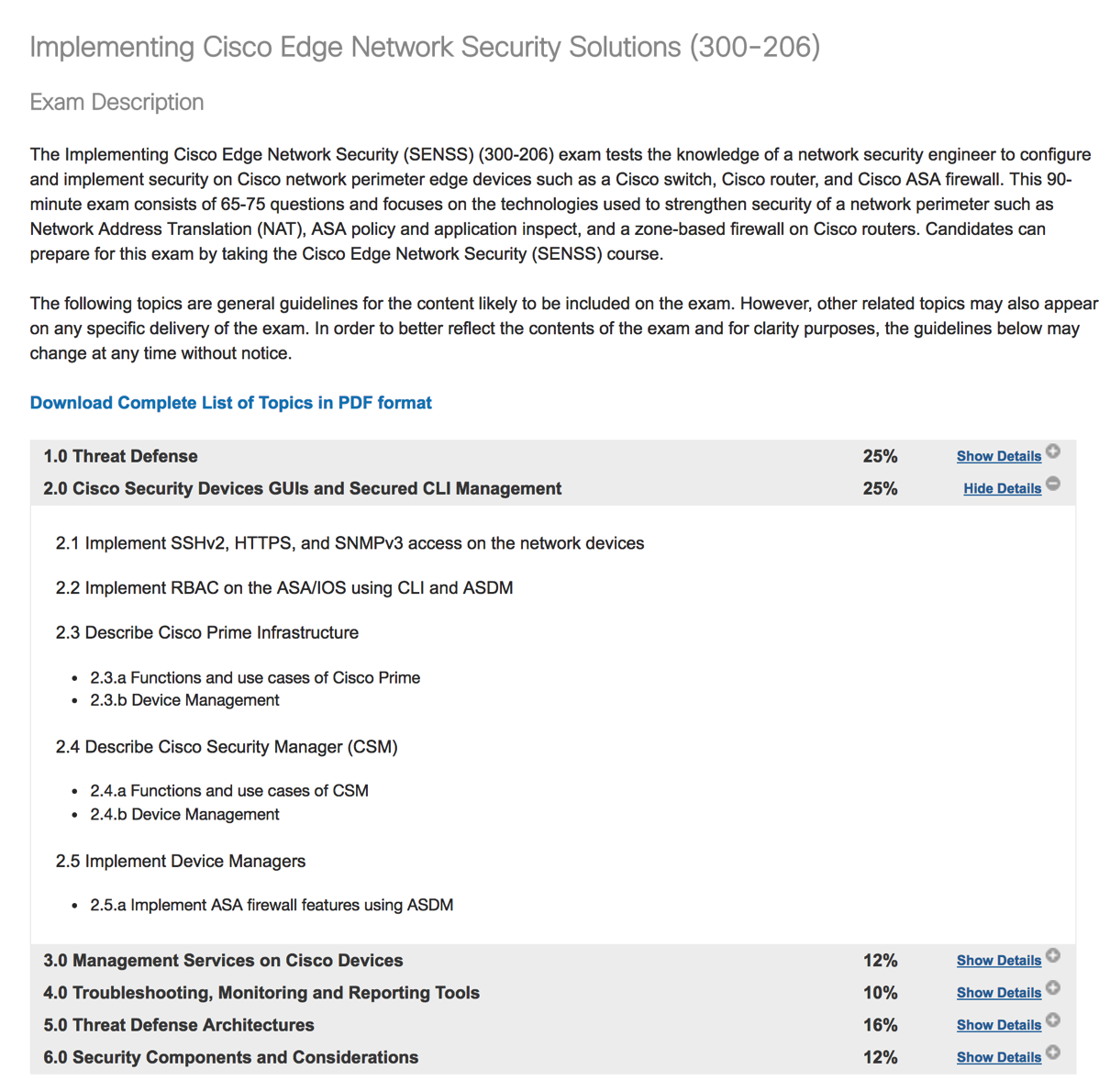
Task: Show Details for 4.0 Troubleshooting, Monitoring
Action: pos(998,993)
